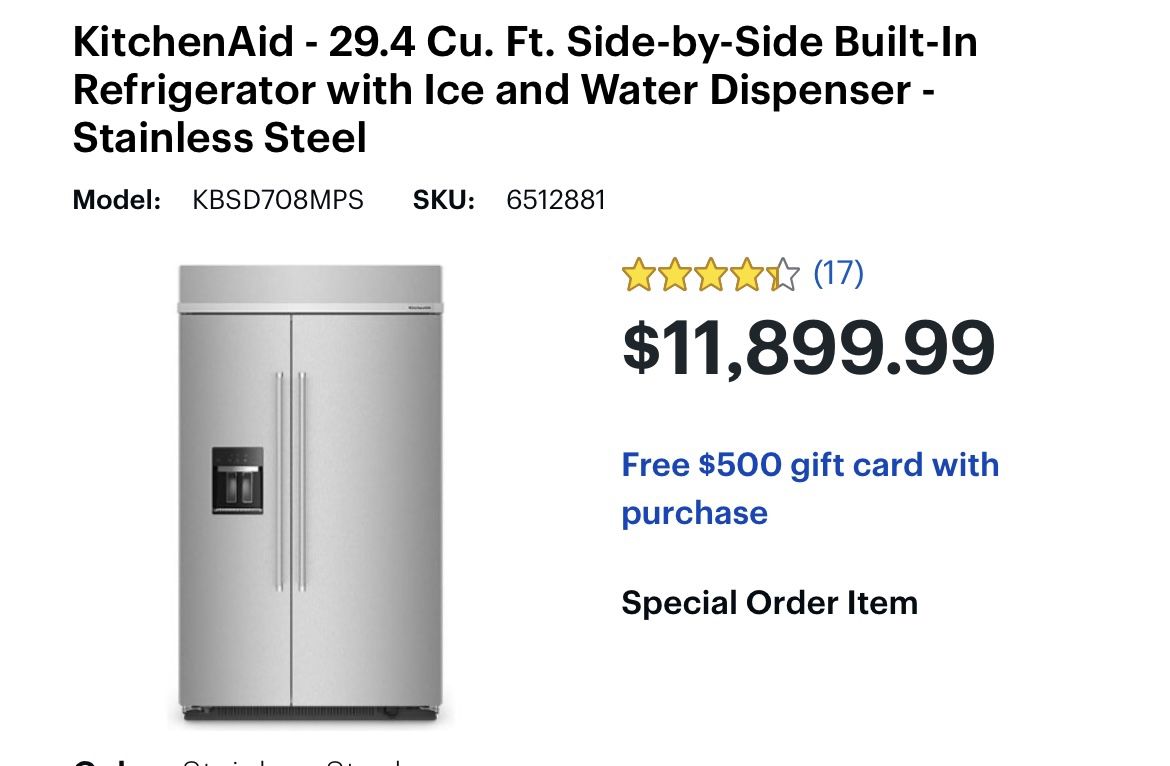Click the Special Order Item label
This screenshot has width=1170, height=766.
[x=769, y=602]
